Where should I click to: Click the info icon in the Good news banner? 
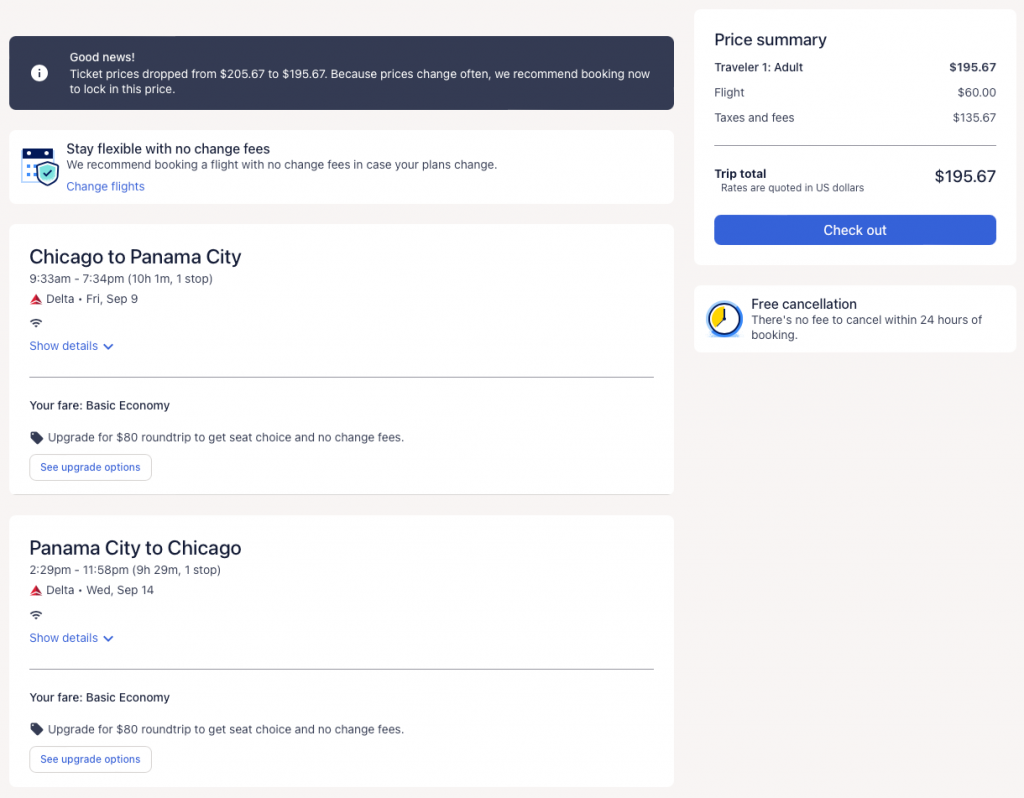tap(39, 73)
